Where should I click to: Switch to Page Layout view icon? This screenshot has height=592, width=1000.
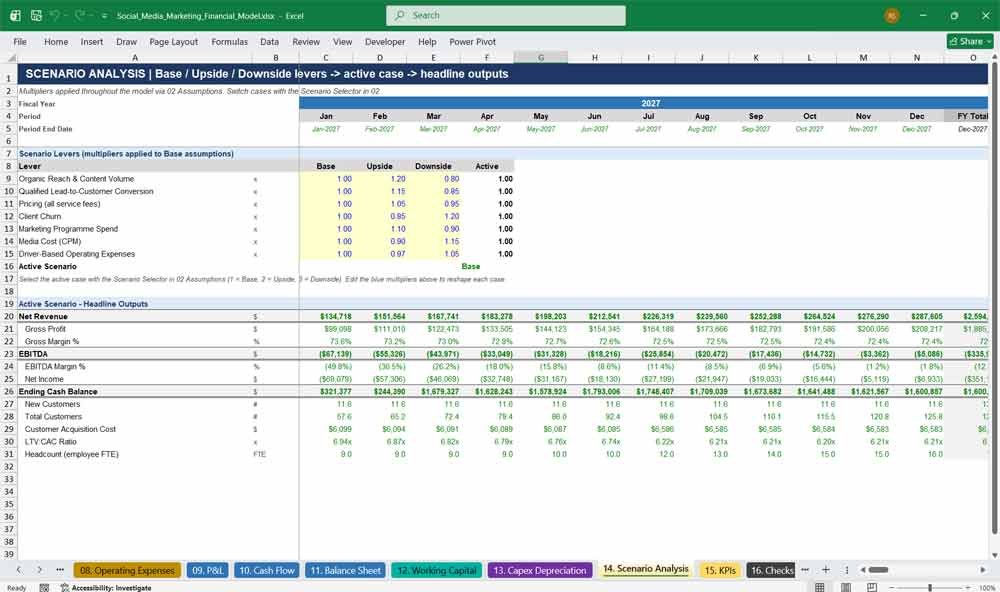(x=846, y=587)
